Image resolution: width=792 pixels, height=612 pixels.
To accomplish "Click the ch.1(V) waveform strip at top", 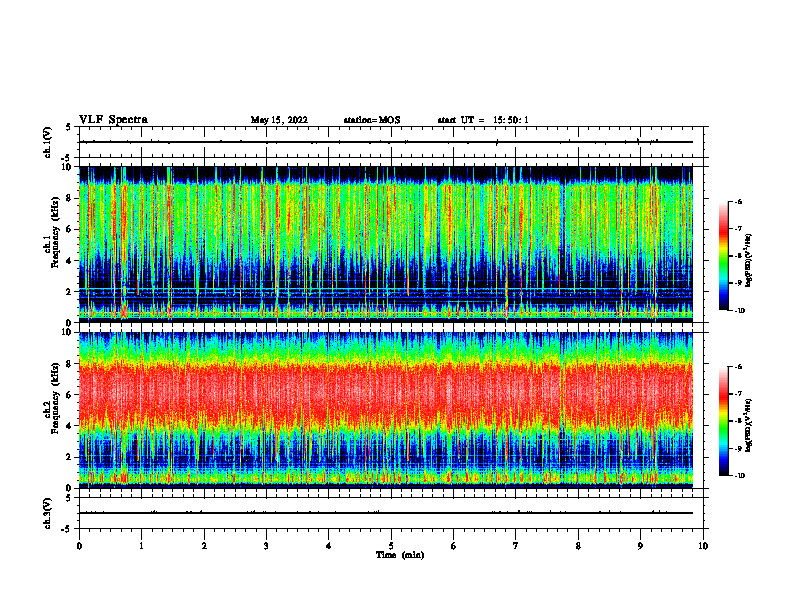I will 391,142.
